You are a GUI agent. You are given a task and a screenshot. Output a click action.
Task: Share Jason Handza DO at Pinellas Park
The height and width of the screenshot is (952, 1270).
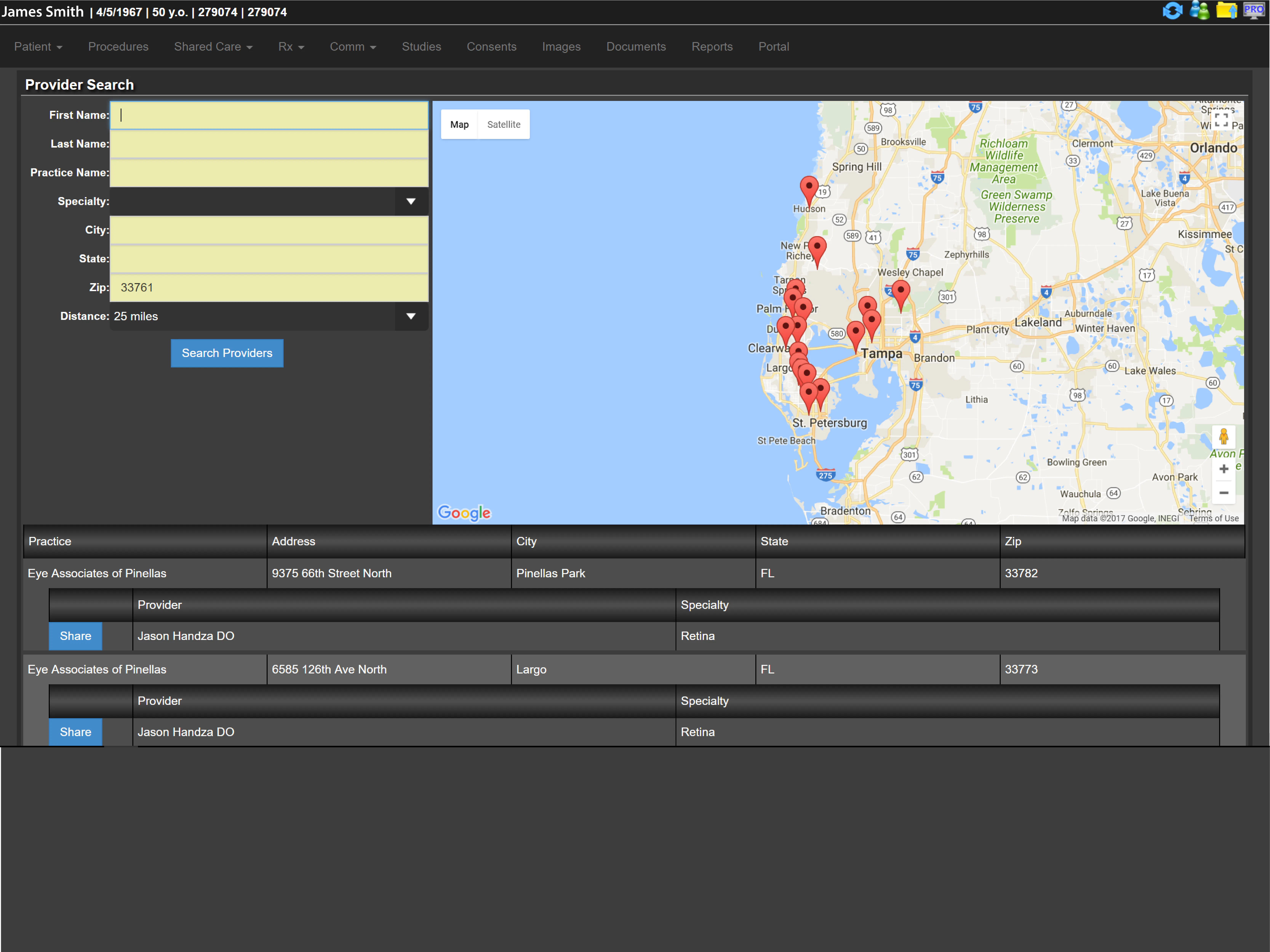coord(75,636)
